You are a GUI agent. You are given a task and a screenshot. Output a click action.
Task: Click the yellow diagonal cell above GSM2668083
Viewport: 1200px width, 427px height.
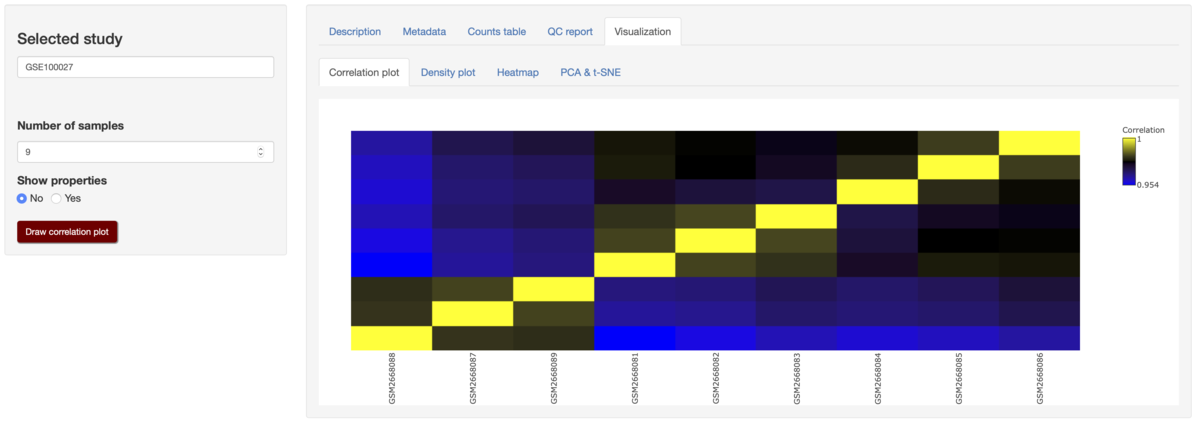796,216
